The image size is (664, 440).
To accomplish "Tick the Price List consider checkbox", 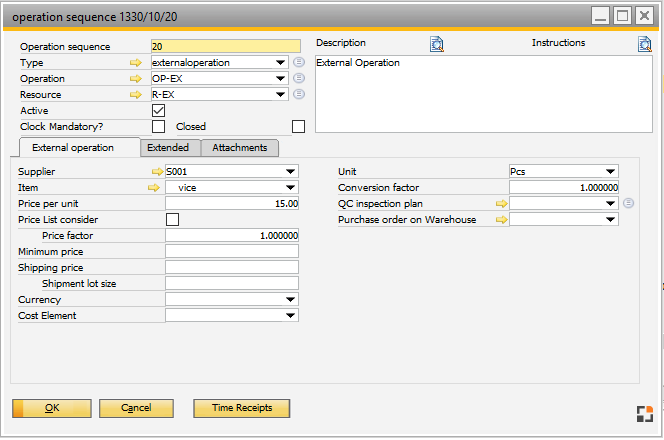I will pyautogui.click(x=172, y=219).
